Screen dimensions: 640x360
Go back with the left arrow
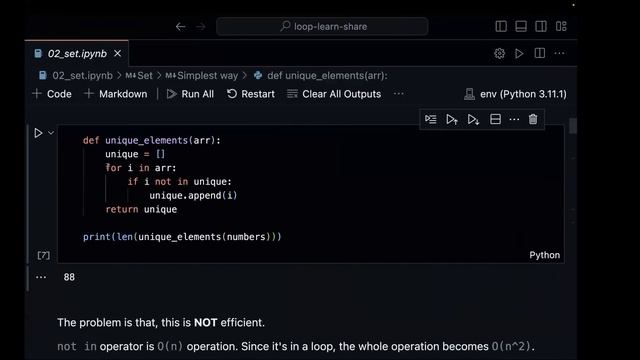tap(180, 27)
